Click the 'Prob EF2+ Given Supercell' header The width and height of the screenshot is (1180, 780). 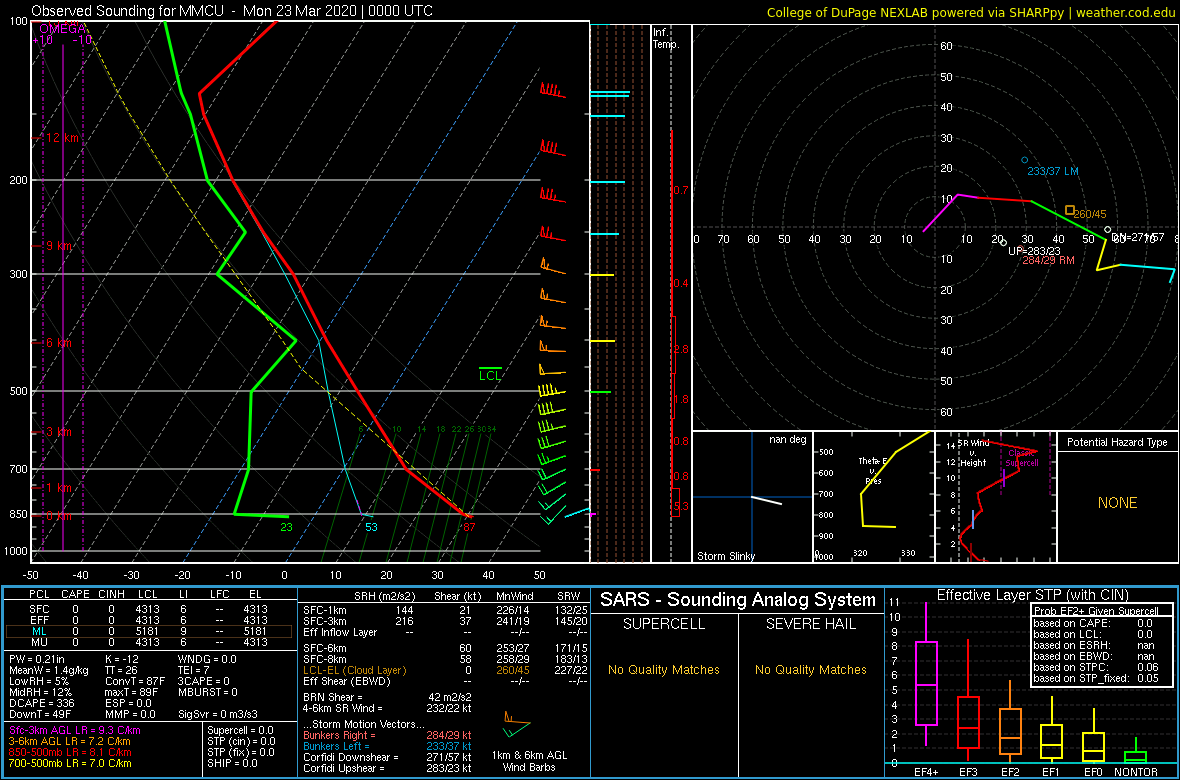coord(1096,610)
